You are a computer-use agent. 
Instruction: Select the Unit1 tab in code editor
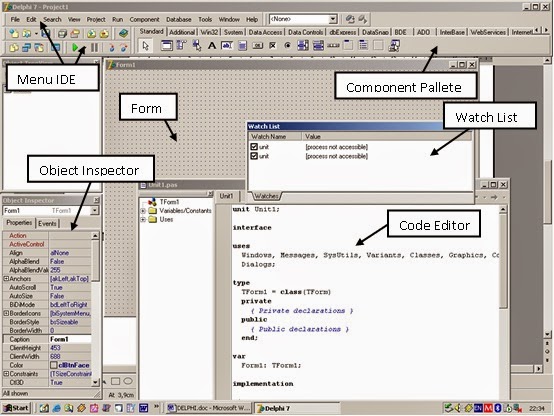(226, 196)
